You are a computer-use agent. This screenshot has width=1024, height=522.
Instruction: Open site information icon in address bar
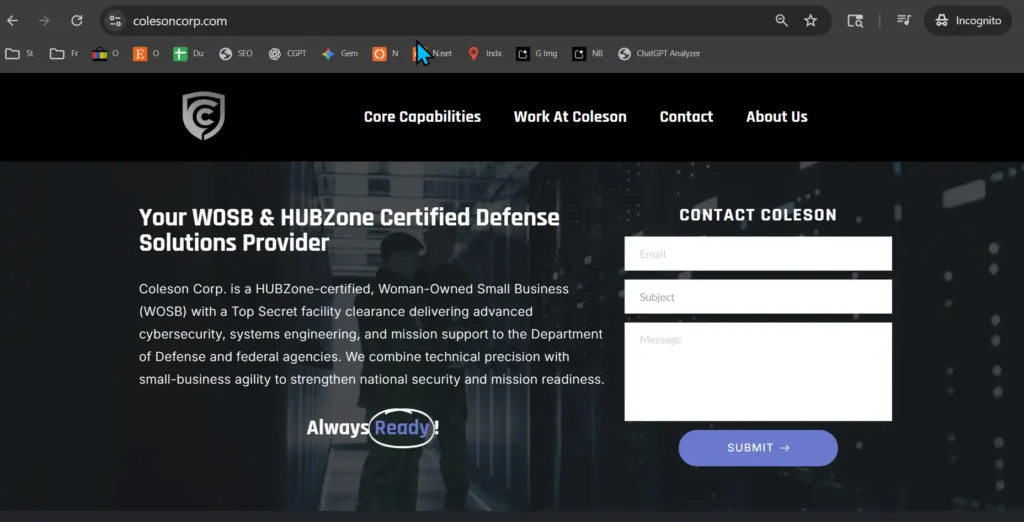click(115, 21)
